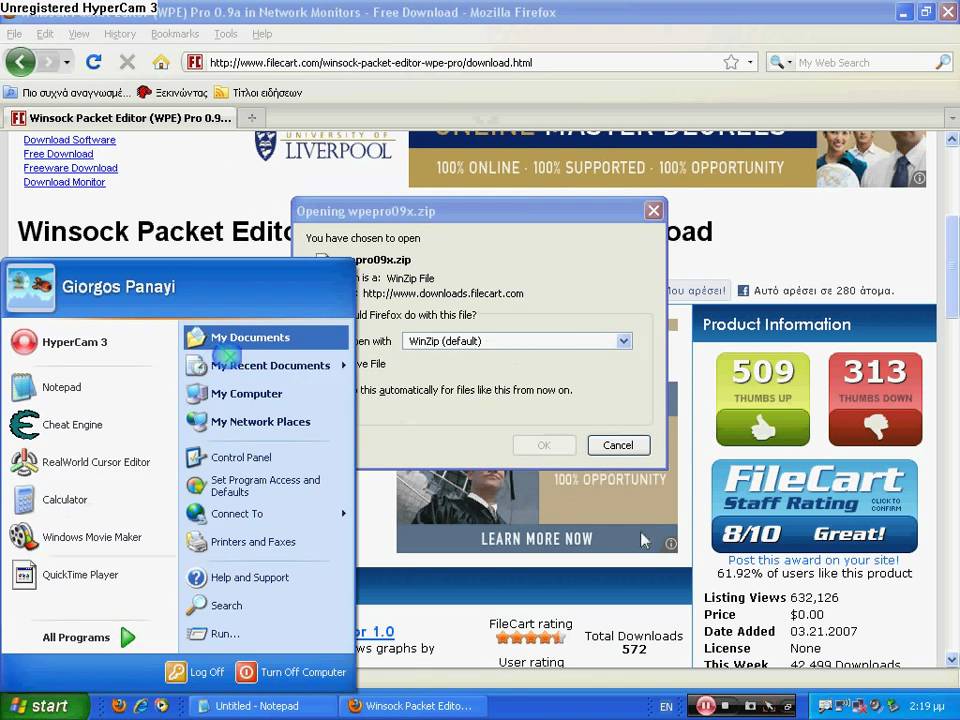Click the LEARN MORE NOW ad banner
This screenshot has height=720, width=960.
coord(536,539)
